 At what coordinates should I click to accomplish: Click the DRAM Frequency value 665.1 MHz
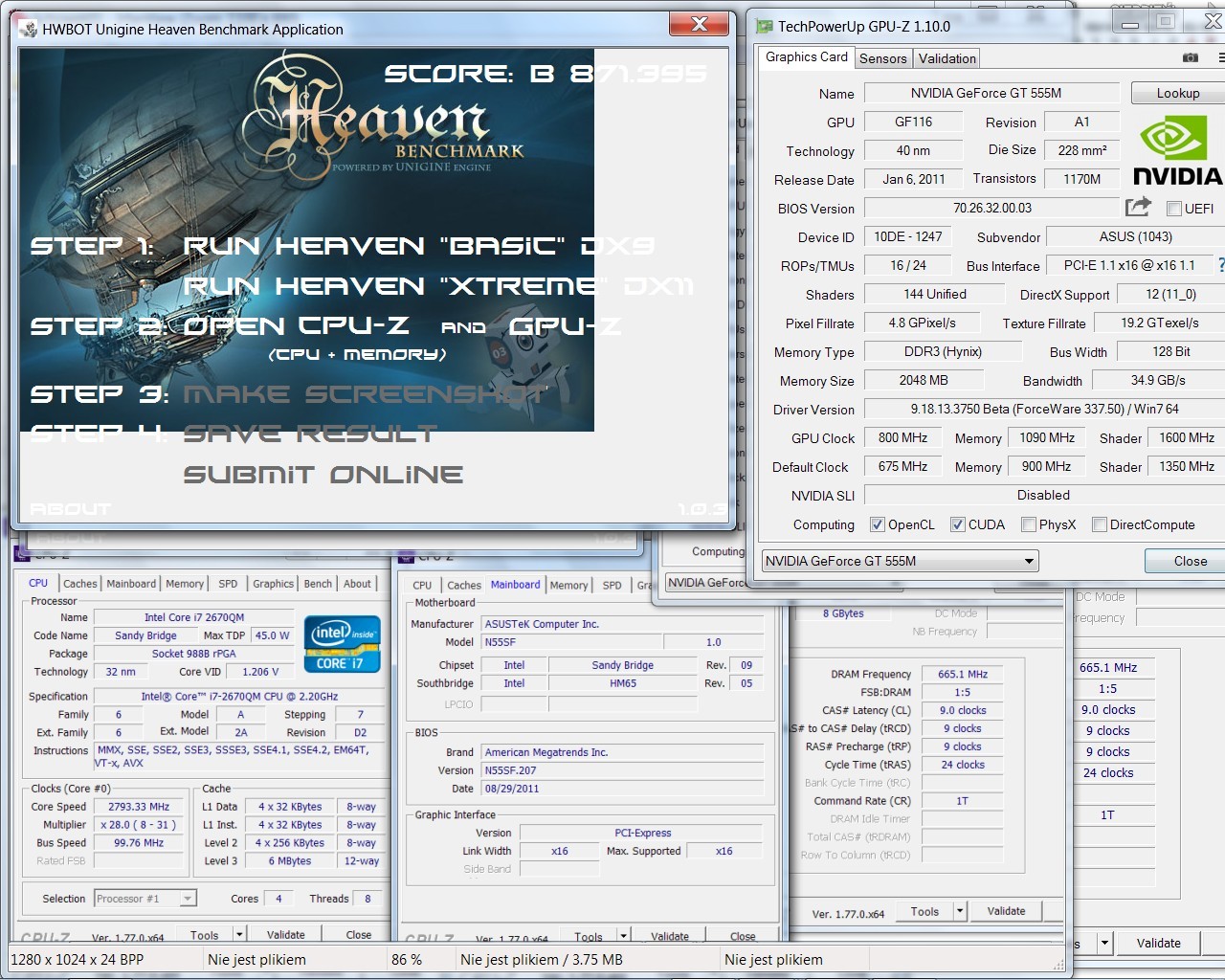962,674
